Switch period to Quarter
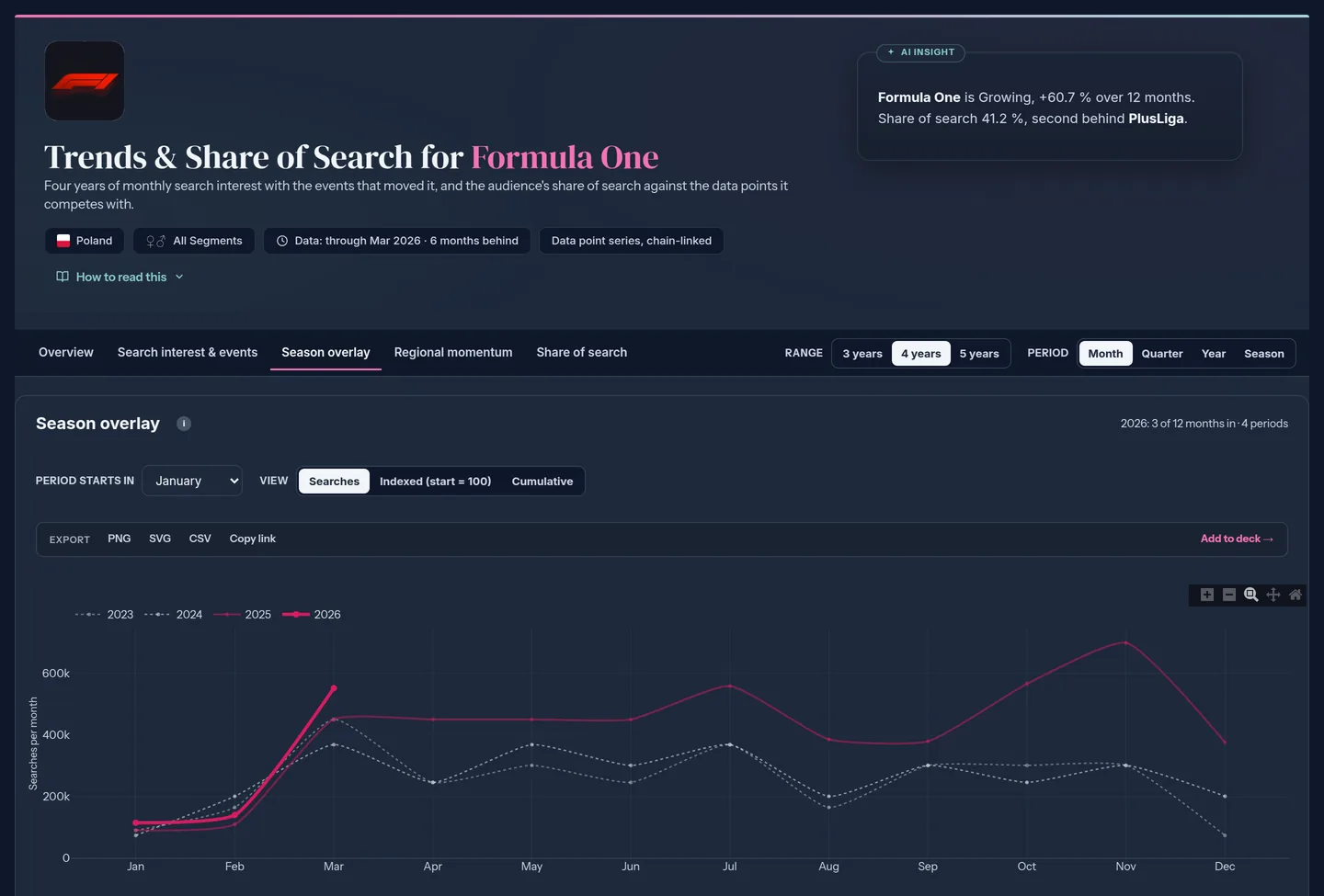 1162,354
